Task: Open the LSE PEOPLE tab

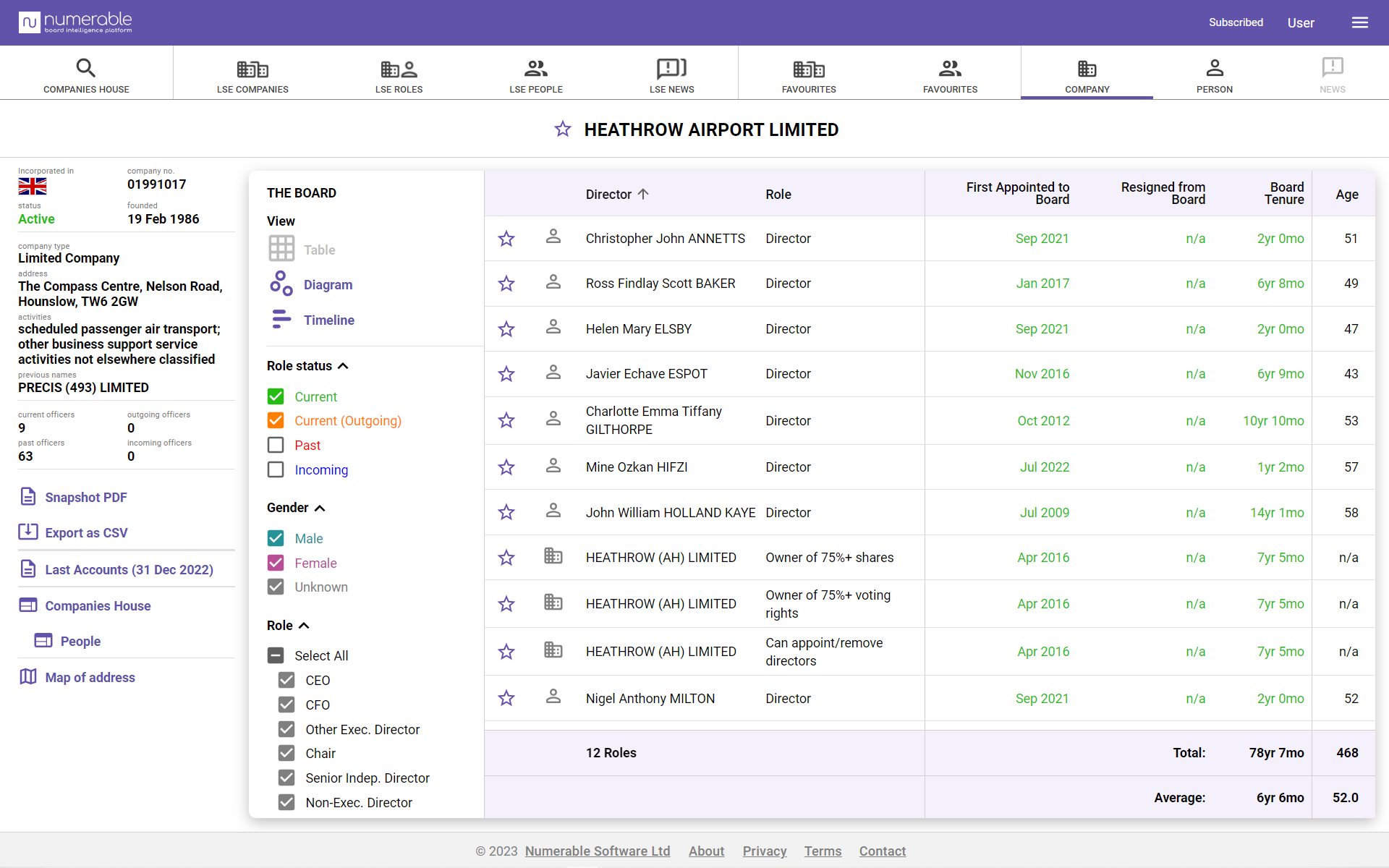Action: click(x=536, y=75)
